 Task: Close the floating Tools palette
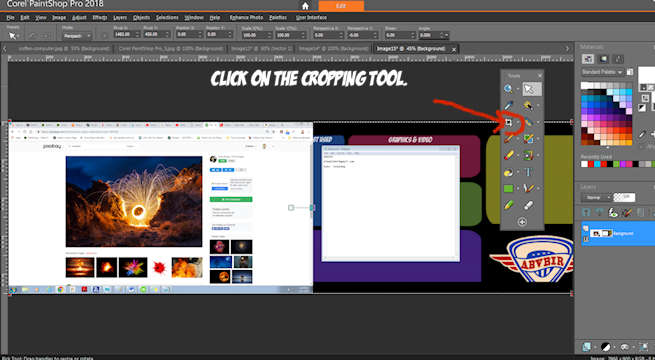539,76
